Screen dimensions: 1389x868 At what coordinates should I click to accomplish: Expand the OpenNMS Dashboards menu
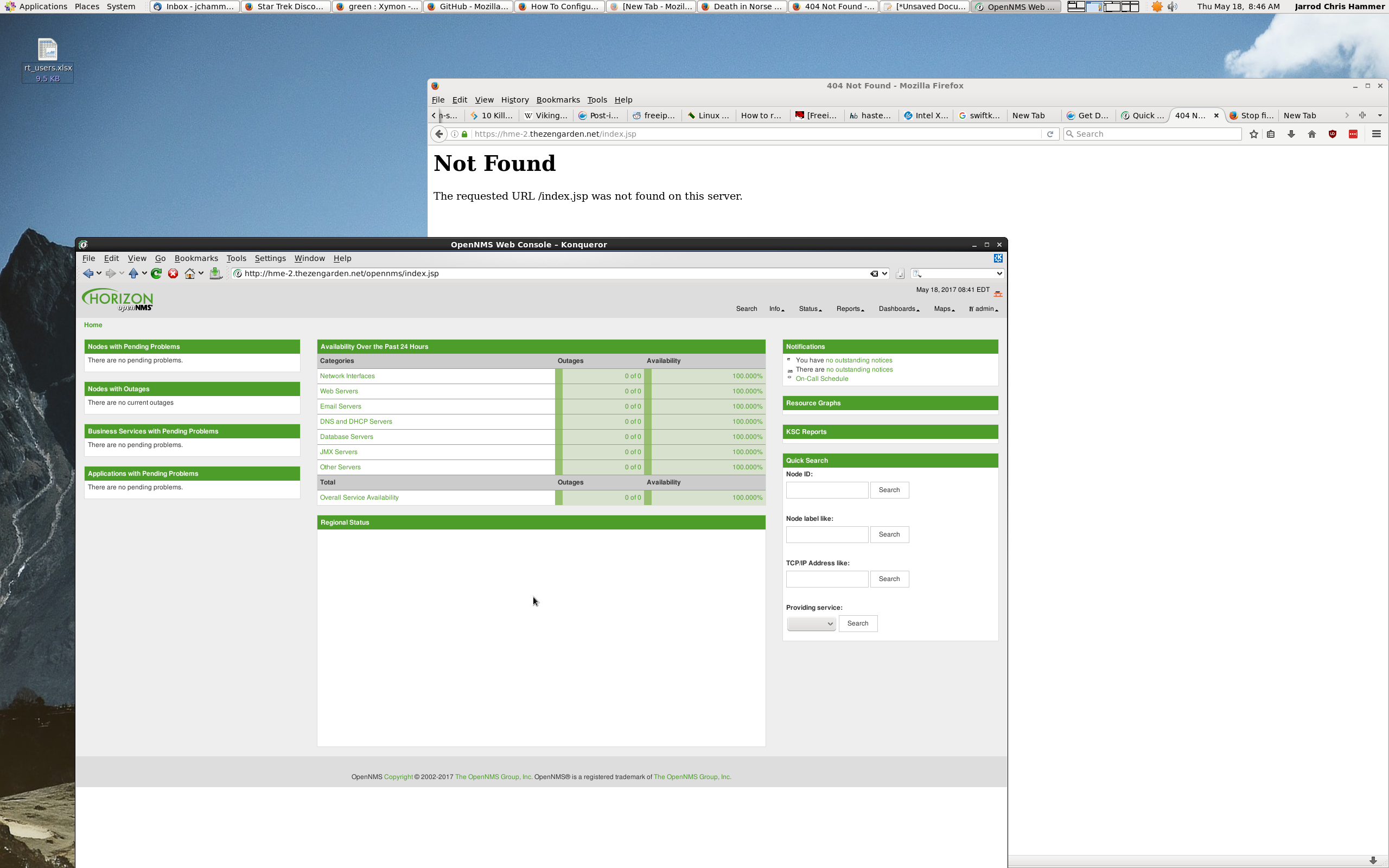899,309
